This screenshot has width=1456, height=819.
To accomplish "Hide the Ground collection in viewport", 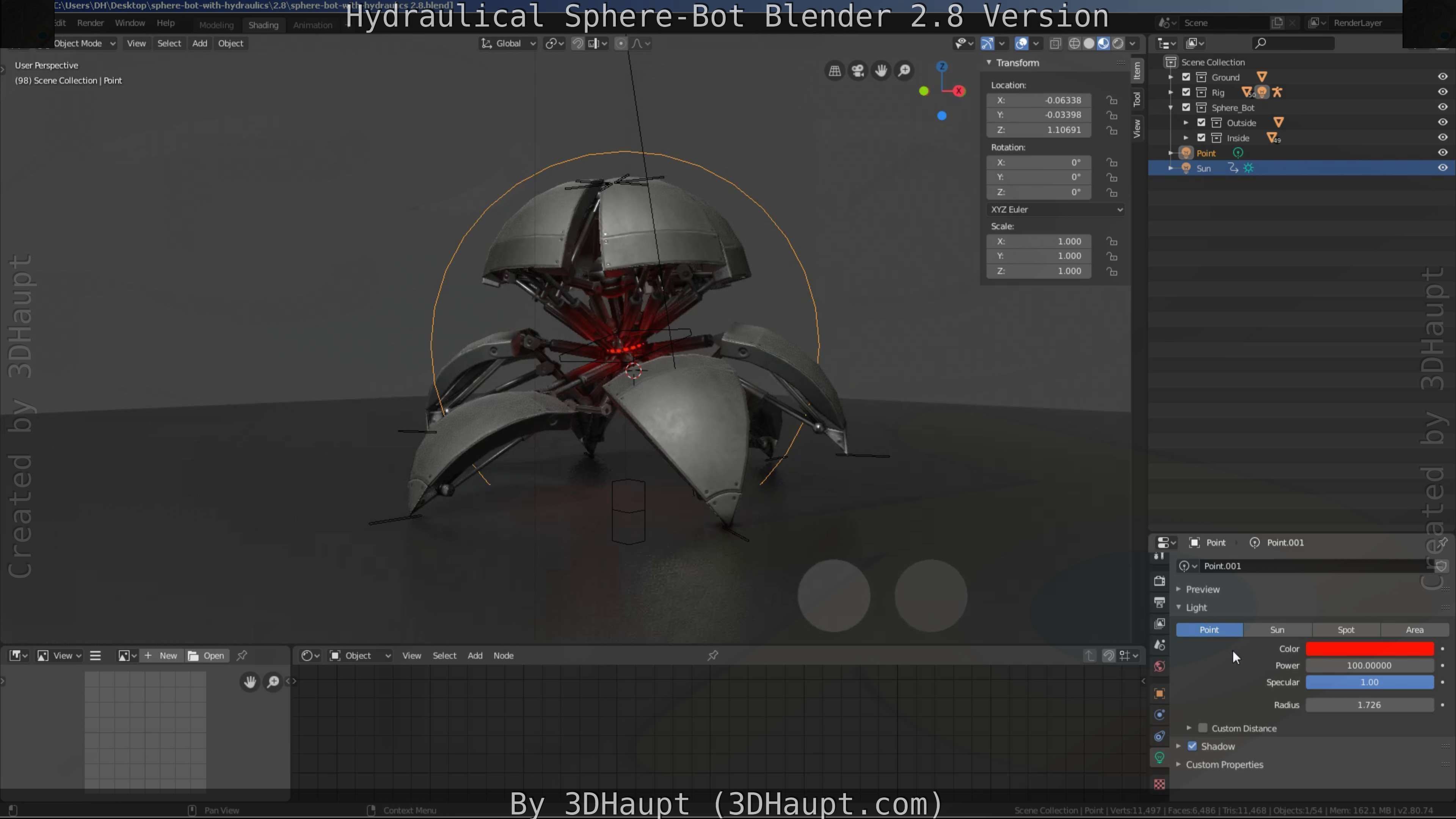I will tap(1442, 77).
